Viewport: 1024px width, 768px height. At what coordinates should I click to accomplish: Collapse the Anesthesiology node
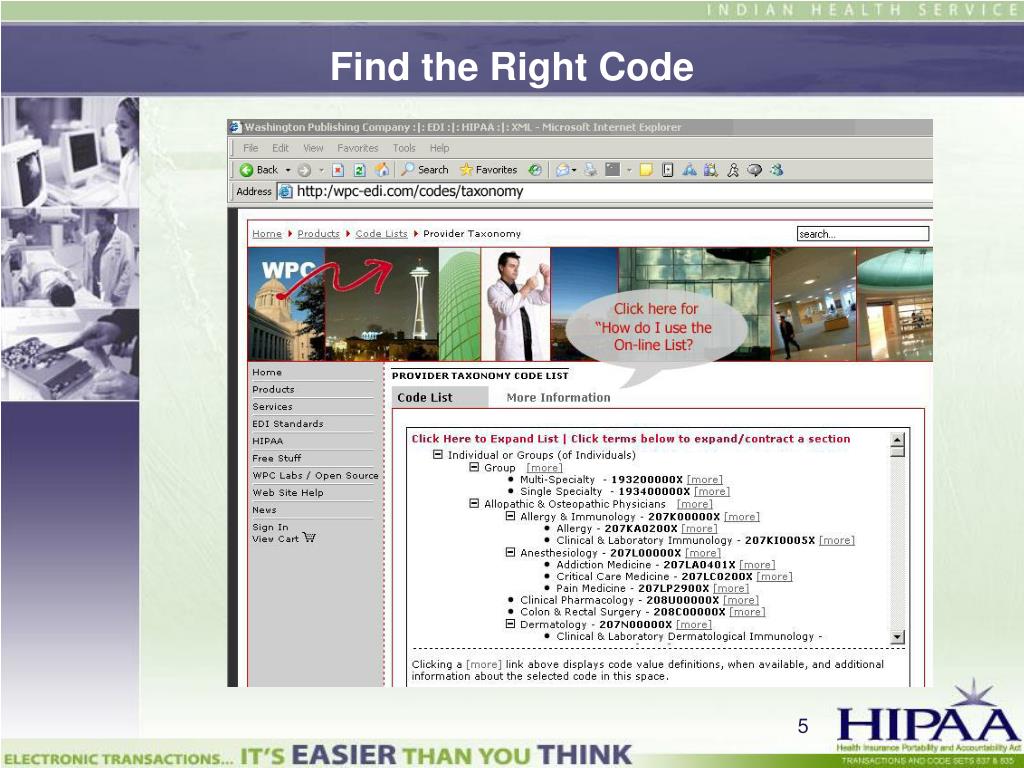(x=511, y=552)
